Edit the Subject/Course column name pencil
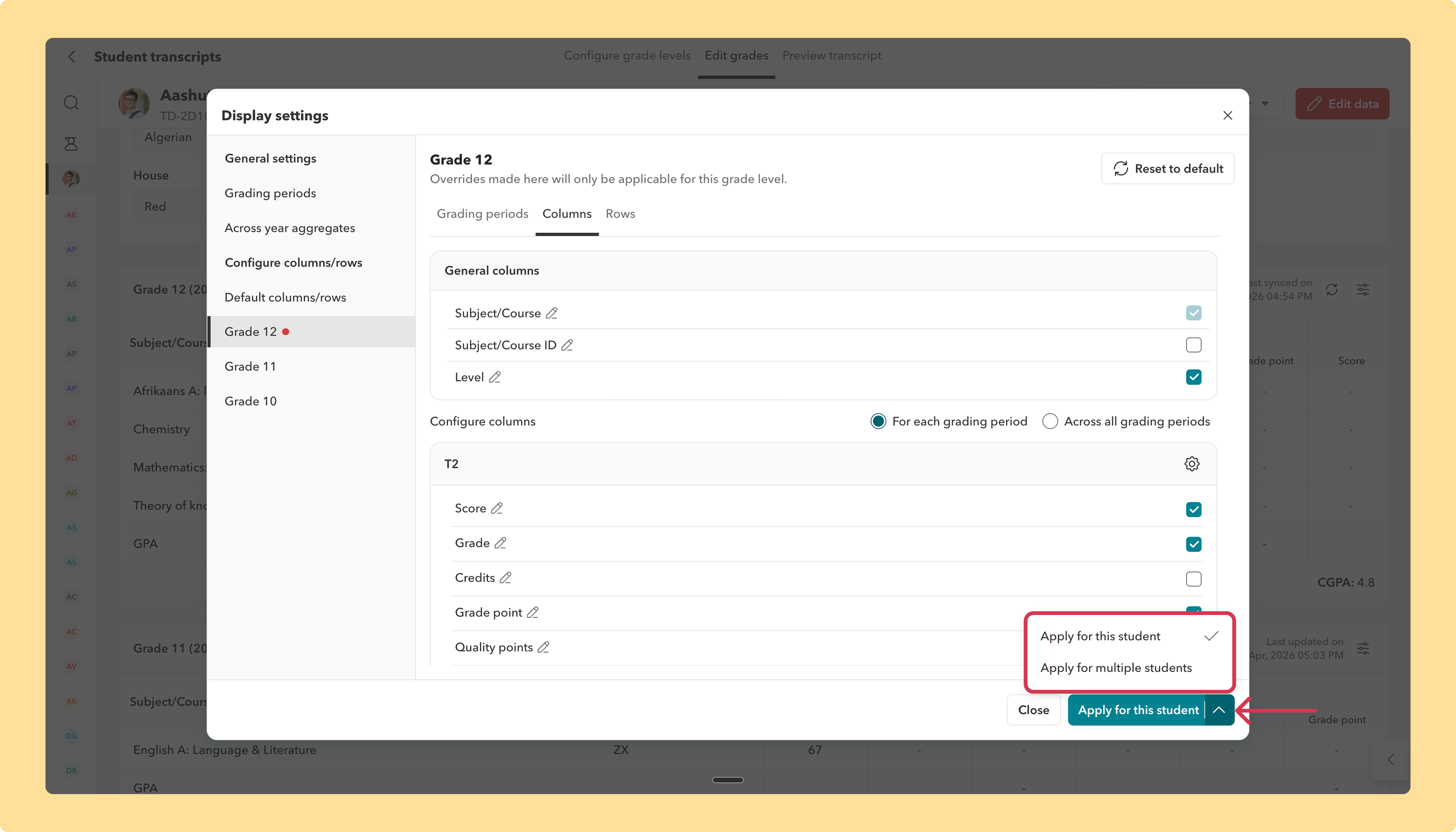 551,313
